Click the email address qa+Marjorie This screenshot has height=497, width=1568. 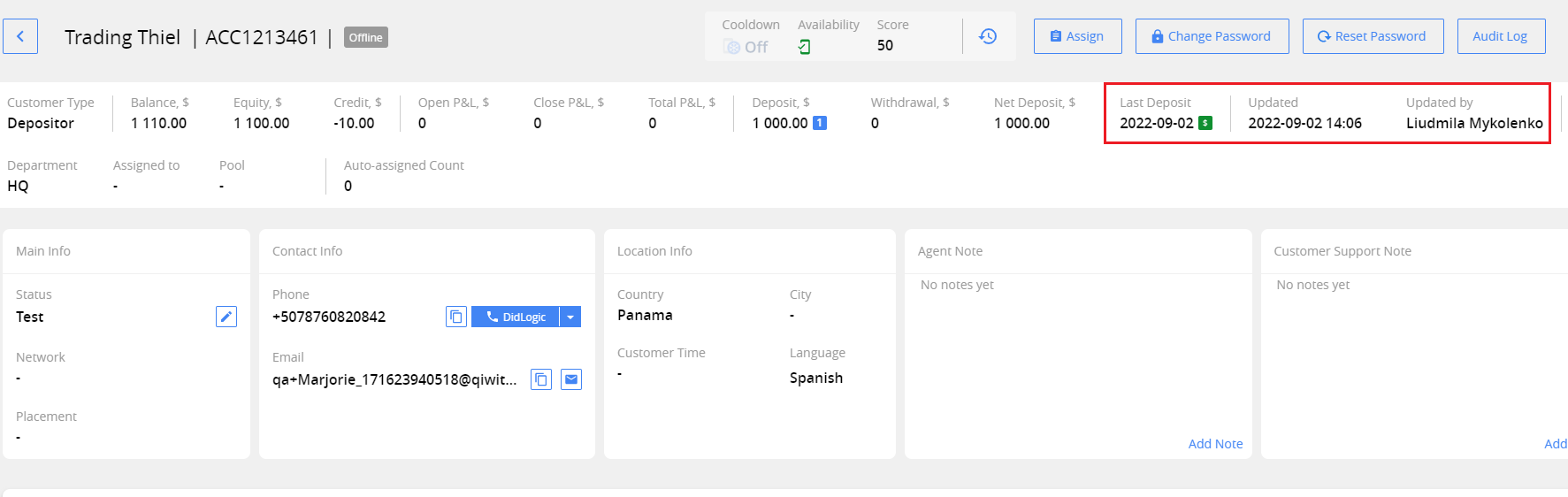coord(394,379)
